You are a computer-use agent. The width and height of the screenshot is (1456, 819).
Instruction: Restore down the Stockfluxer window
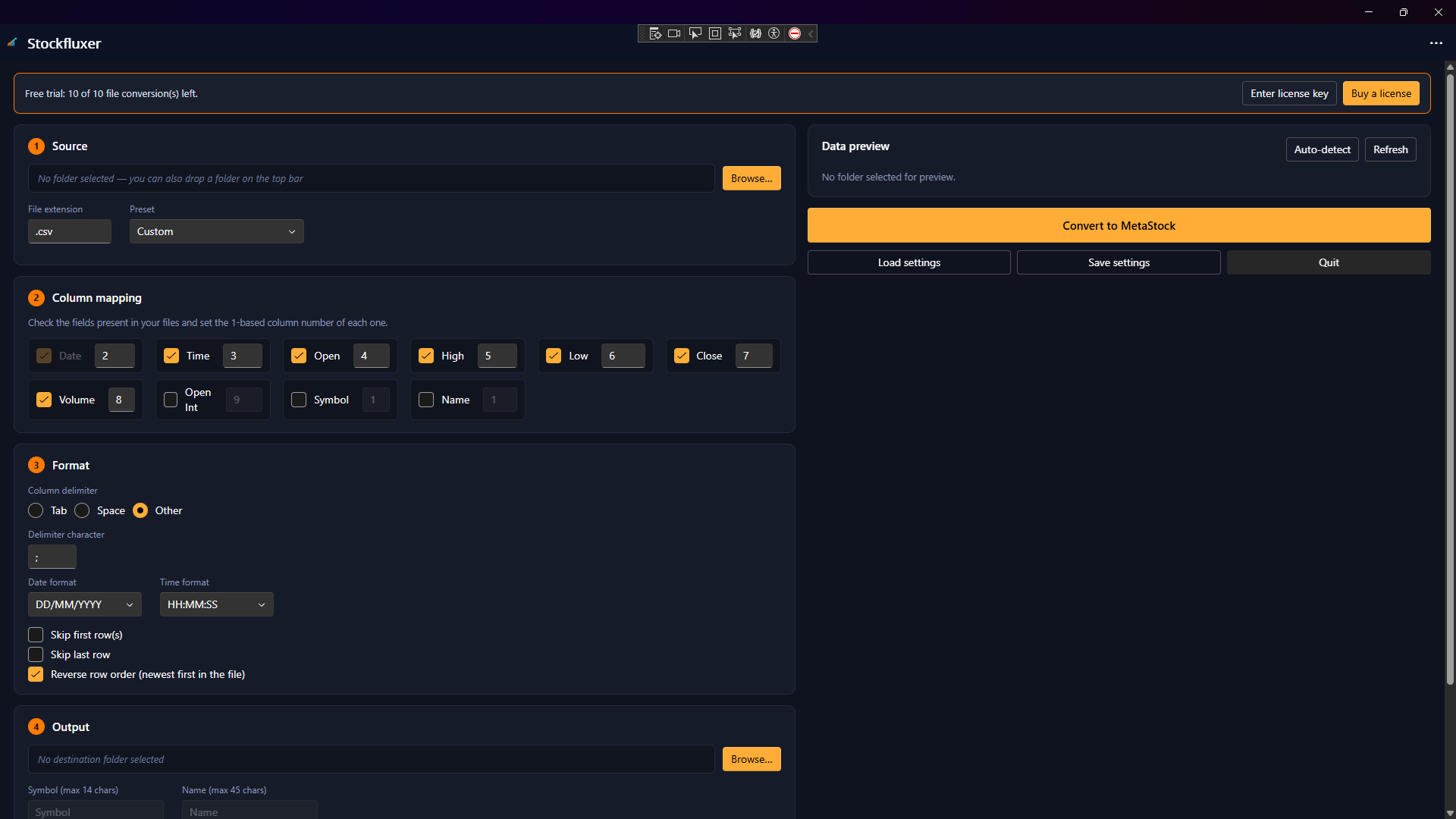click(x=1404, y=12)
